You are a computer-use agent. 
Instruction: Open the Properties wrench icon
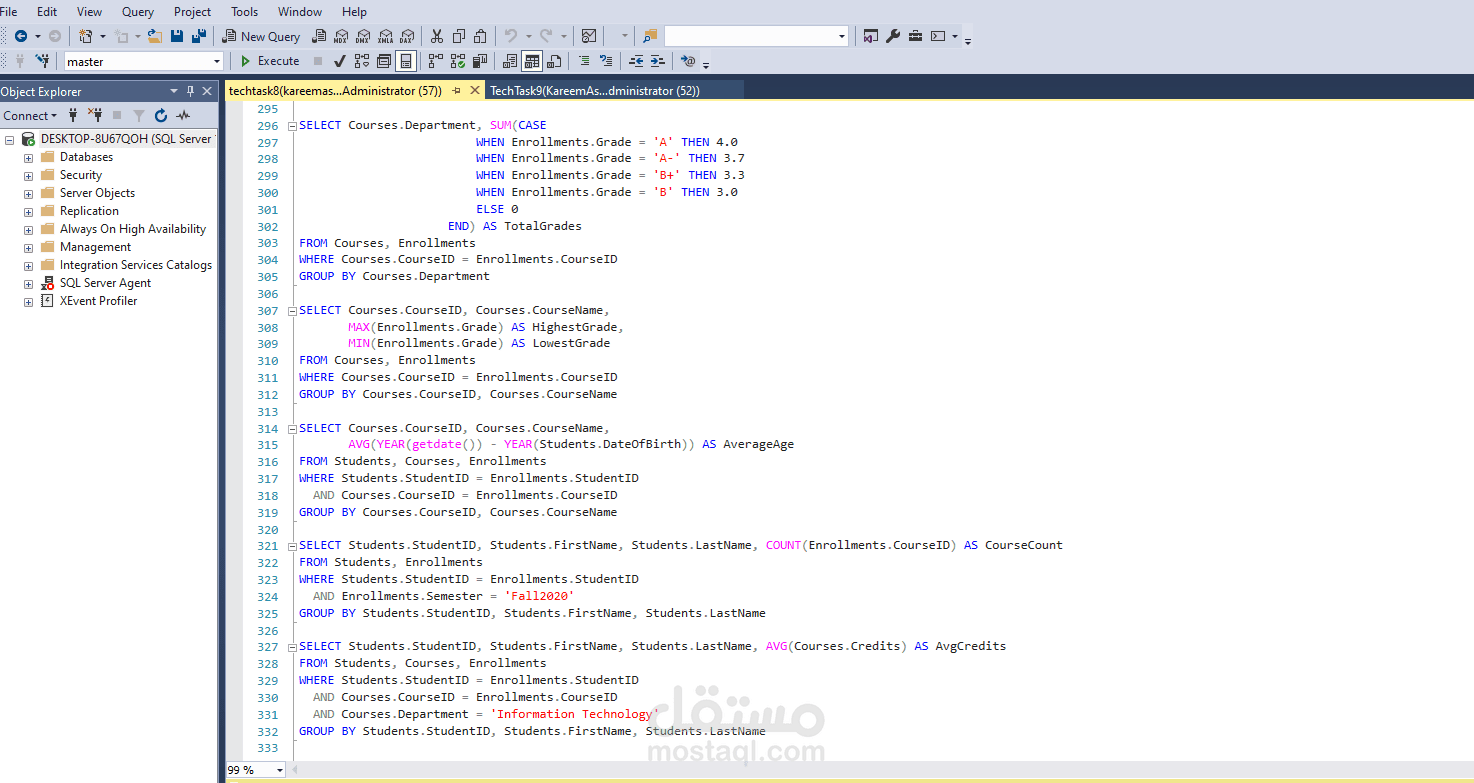[893, 36]
